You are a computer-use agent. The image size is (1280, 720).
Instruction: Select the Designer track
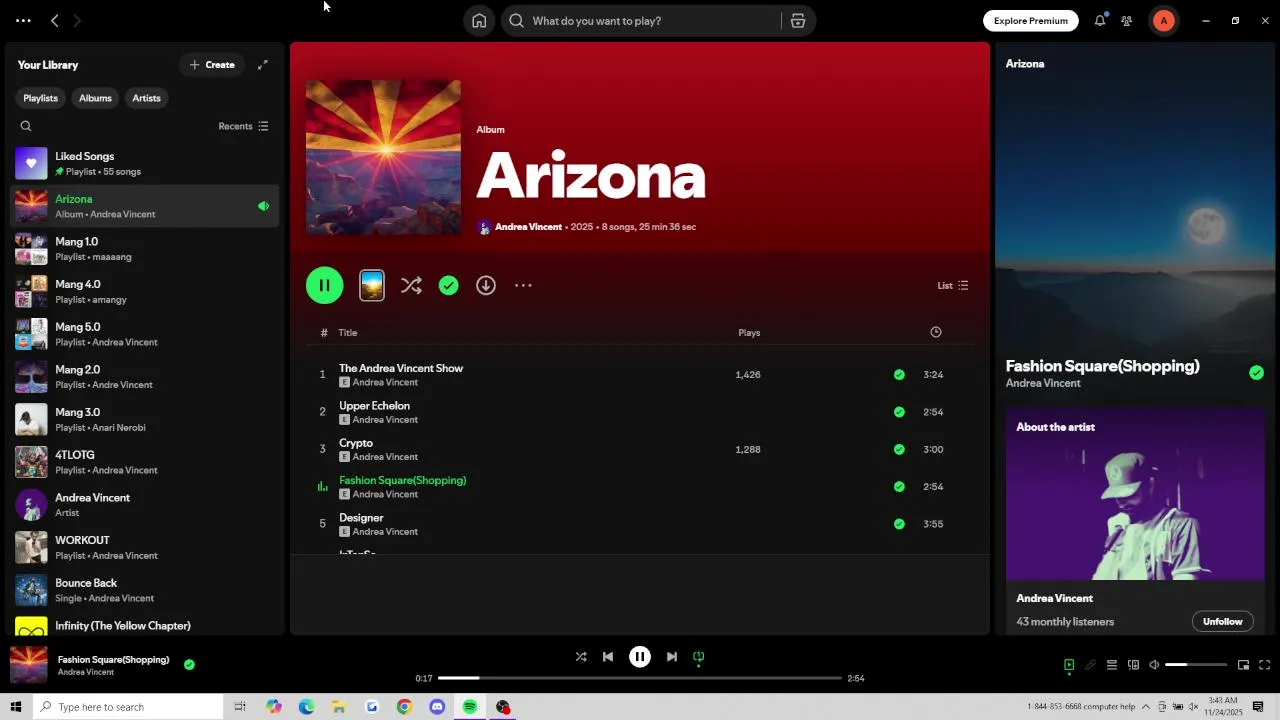click(x=361, y=518)
